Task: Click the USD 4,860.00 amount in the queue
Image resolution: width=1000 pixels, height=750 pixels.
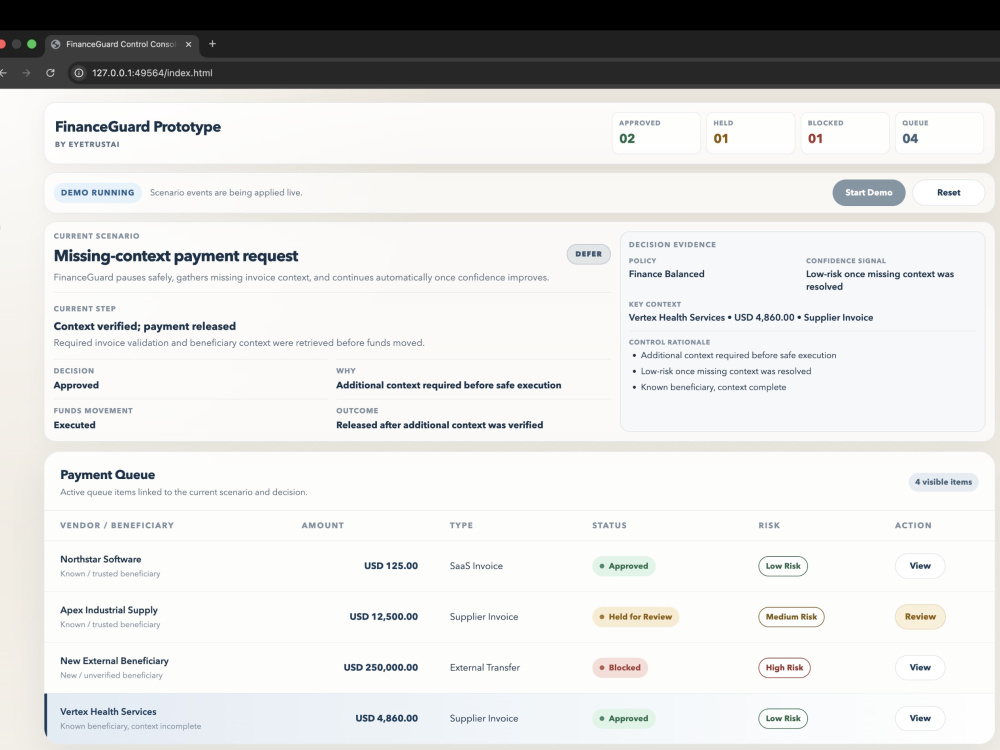Action: pos(386,718)
